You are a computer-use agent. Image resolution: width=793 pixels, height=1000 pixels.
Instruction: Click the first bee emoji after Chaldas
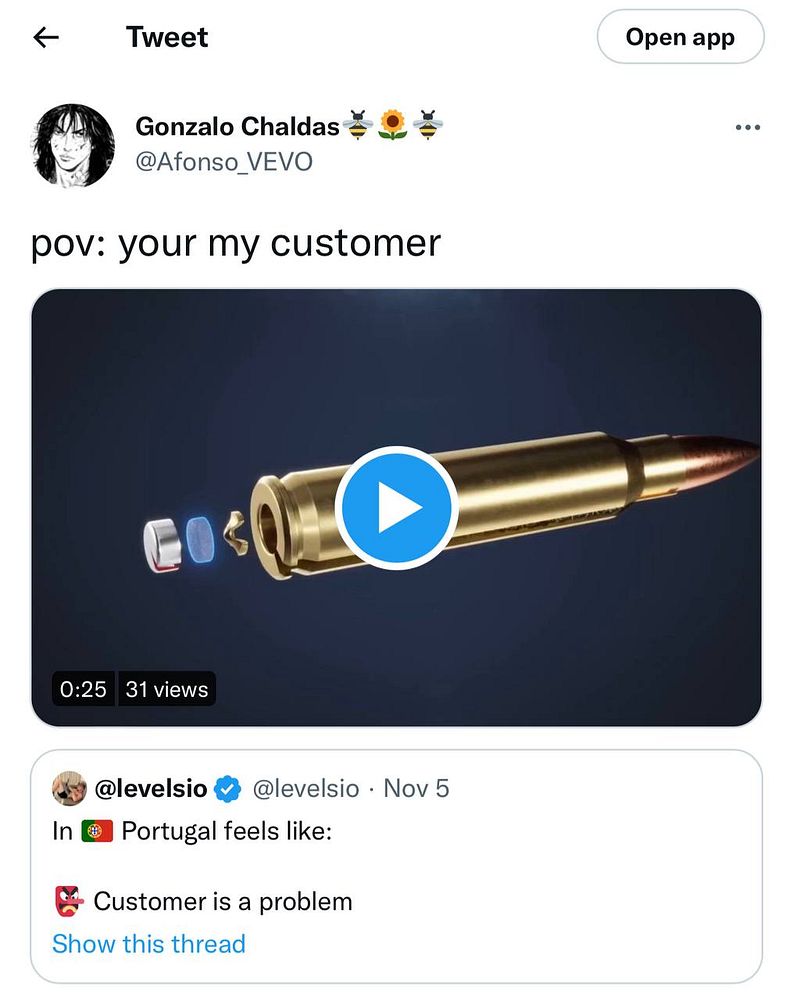click(358, 125)
